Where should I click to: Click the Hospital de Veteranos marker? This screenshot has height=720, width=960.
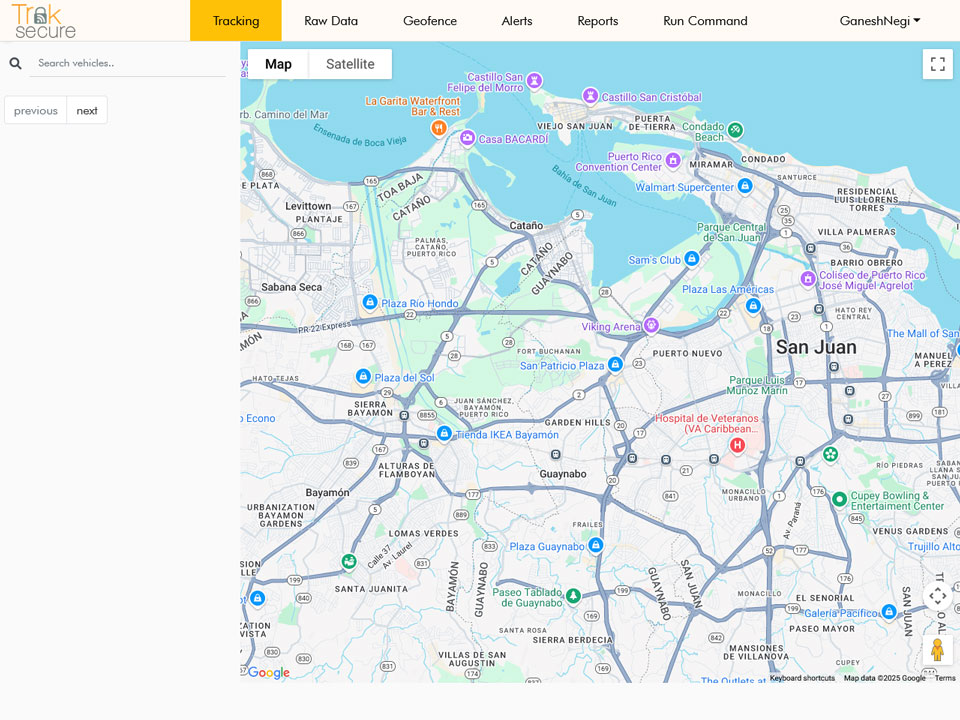(x=737, y=445)
